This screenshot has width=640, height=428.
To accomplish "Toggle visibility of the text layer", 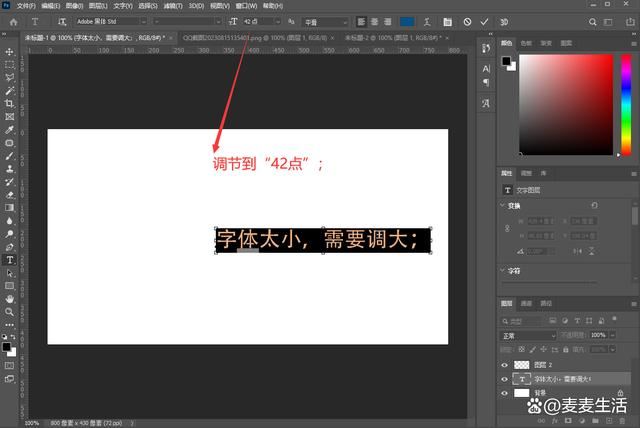I will 504,380.
